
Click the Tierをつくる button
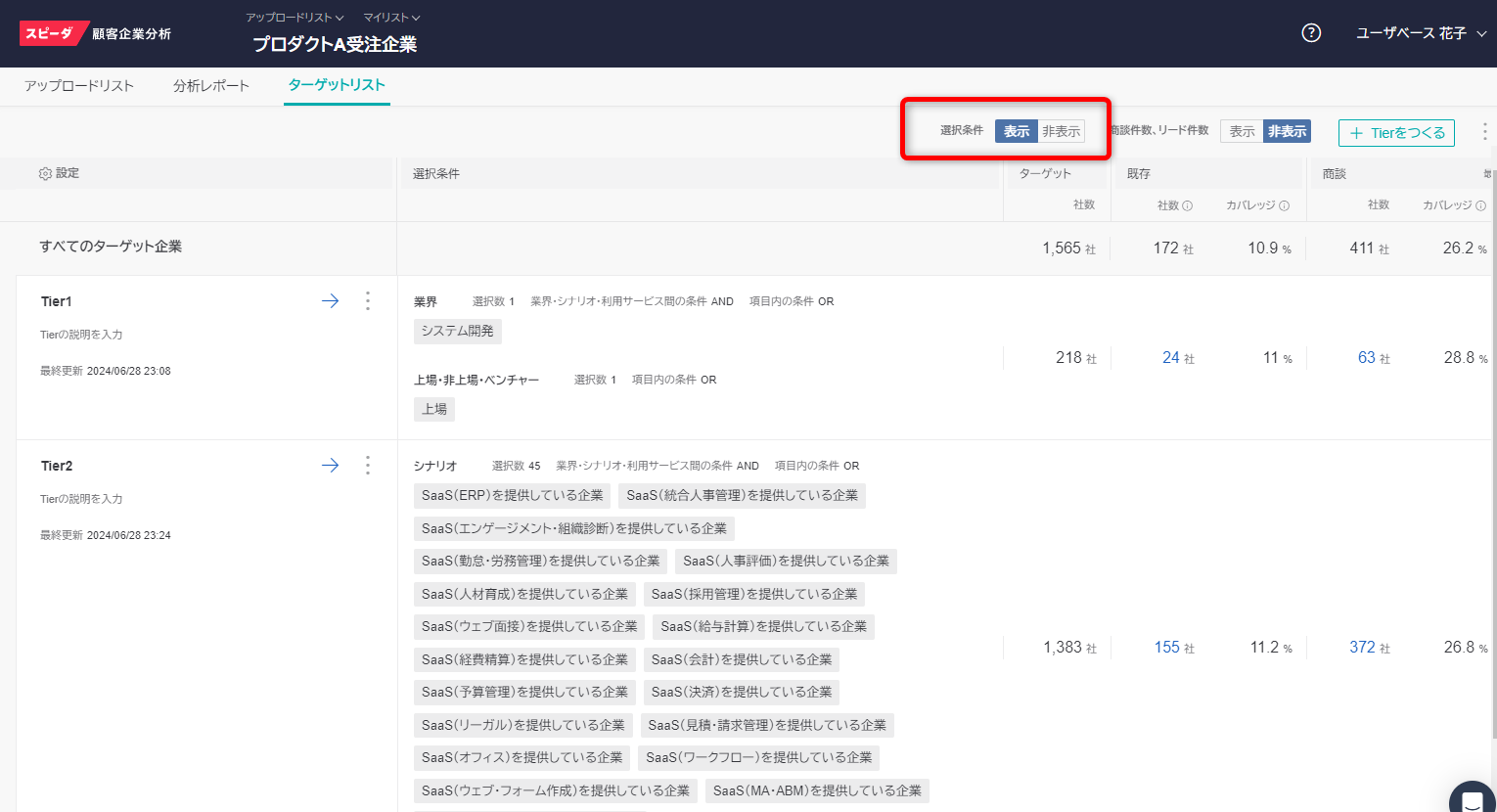[x=1396, y=133]
